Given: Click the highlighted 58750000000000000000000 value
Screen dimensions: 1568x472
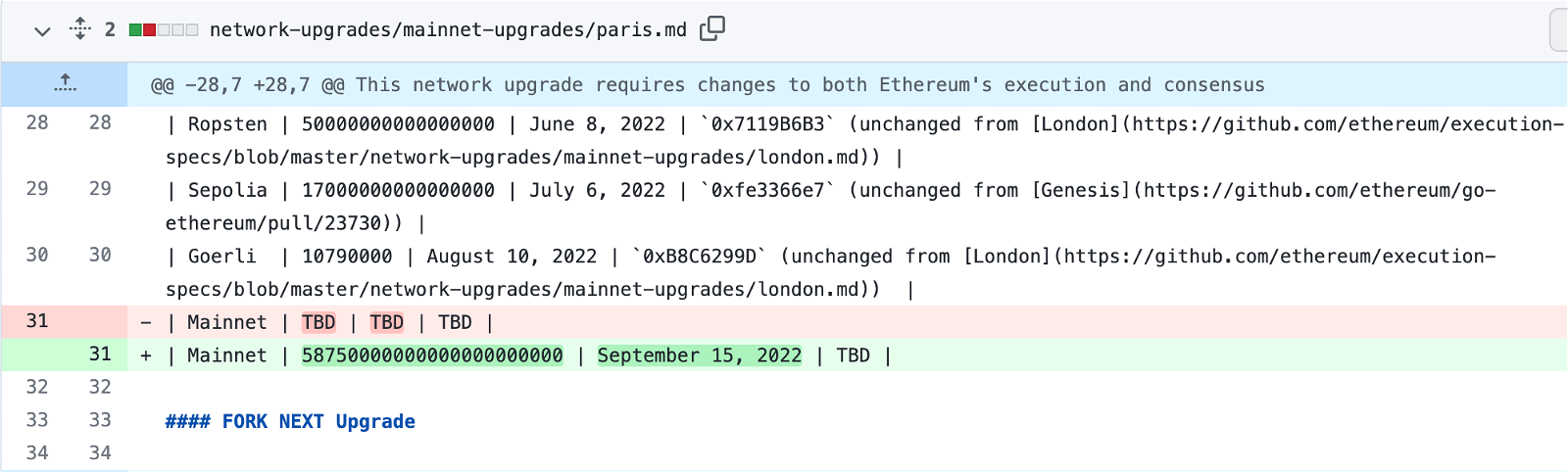Looking at the screenshot, I should click(x=432, y=355).
